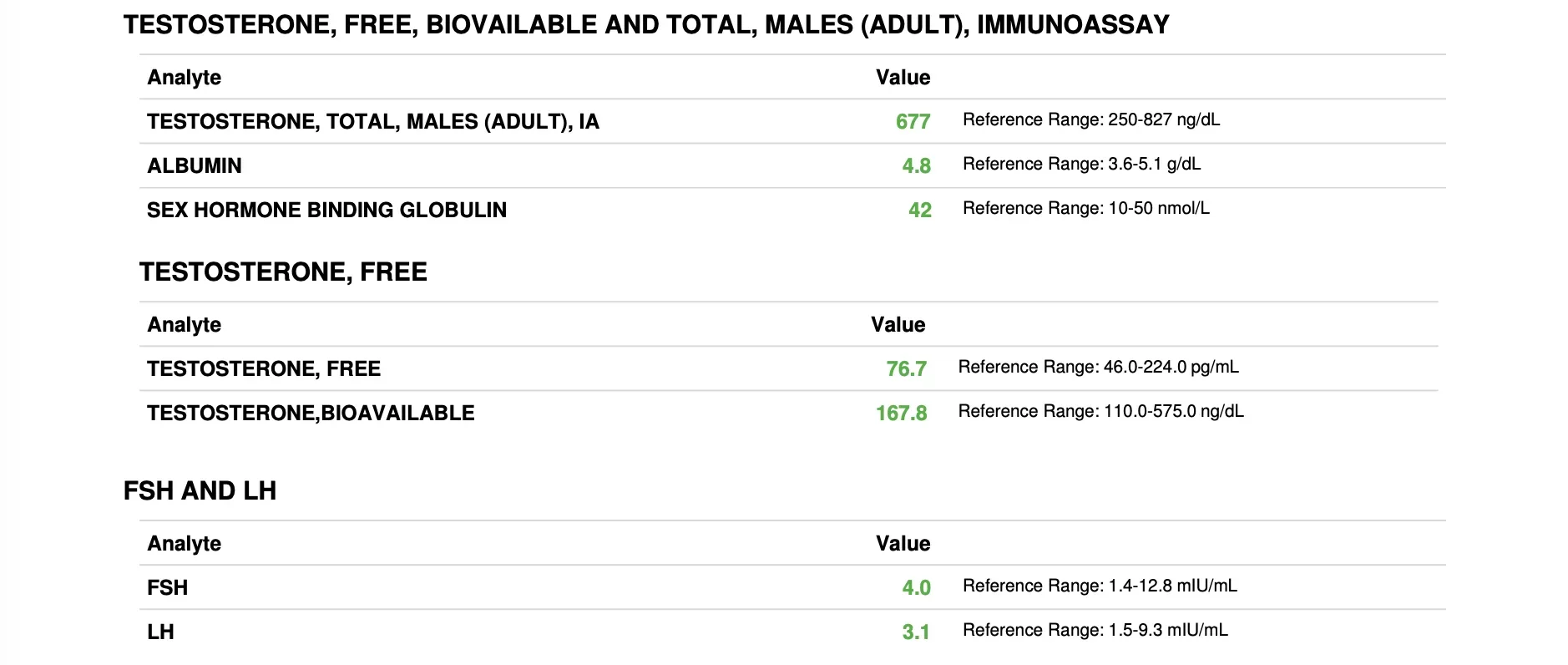The height and width of the screenshot is (665, 1568).
Task: Click the TESTOSTERONE,BIOAVAILABLE analyte label
Action: tap(311, 414)
